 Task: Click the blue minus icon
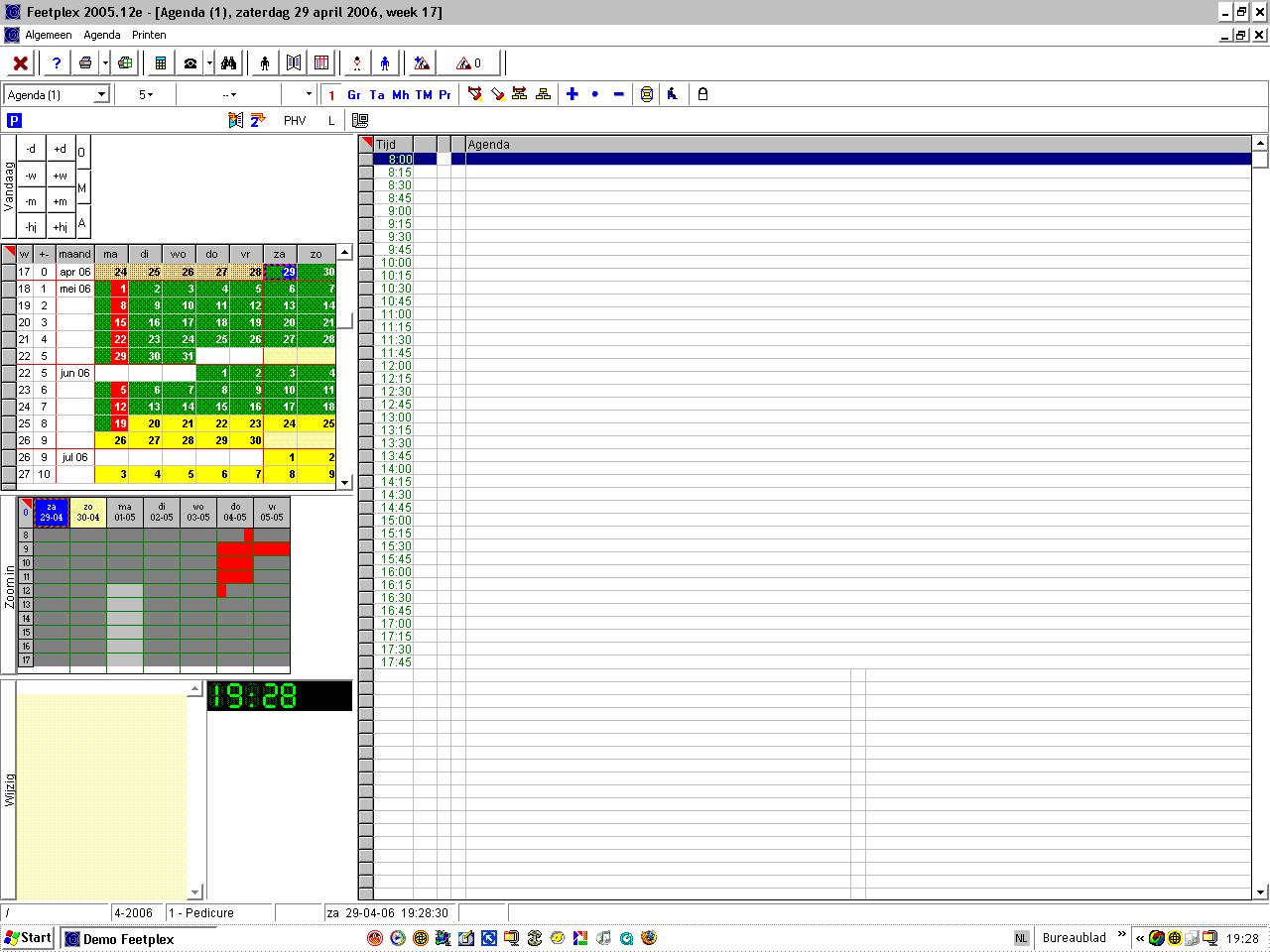[619, 94]
